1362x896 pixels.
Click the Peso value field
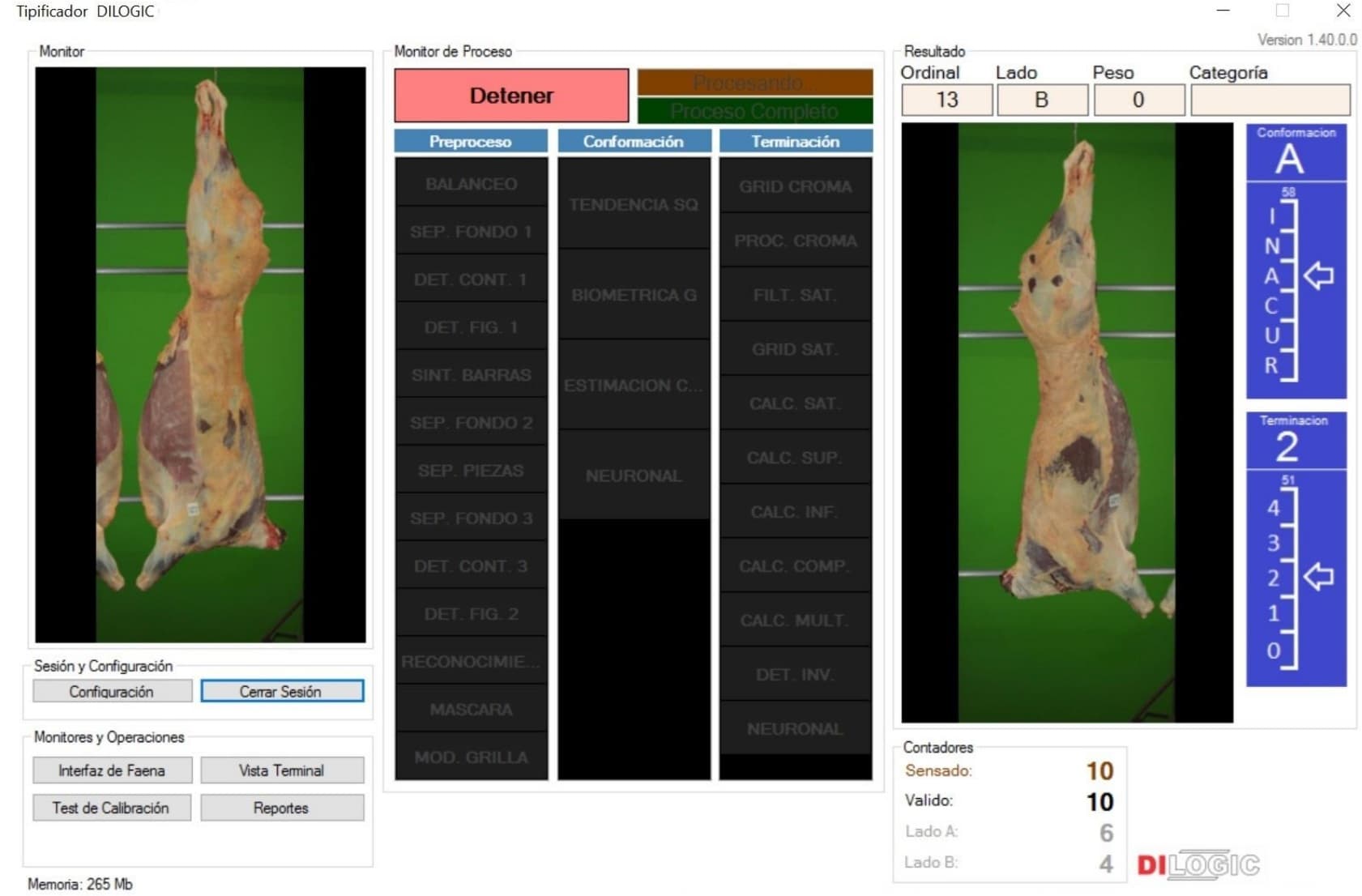click(1138, 100)
